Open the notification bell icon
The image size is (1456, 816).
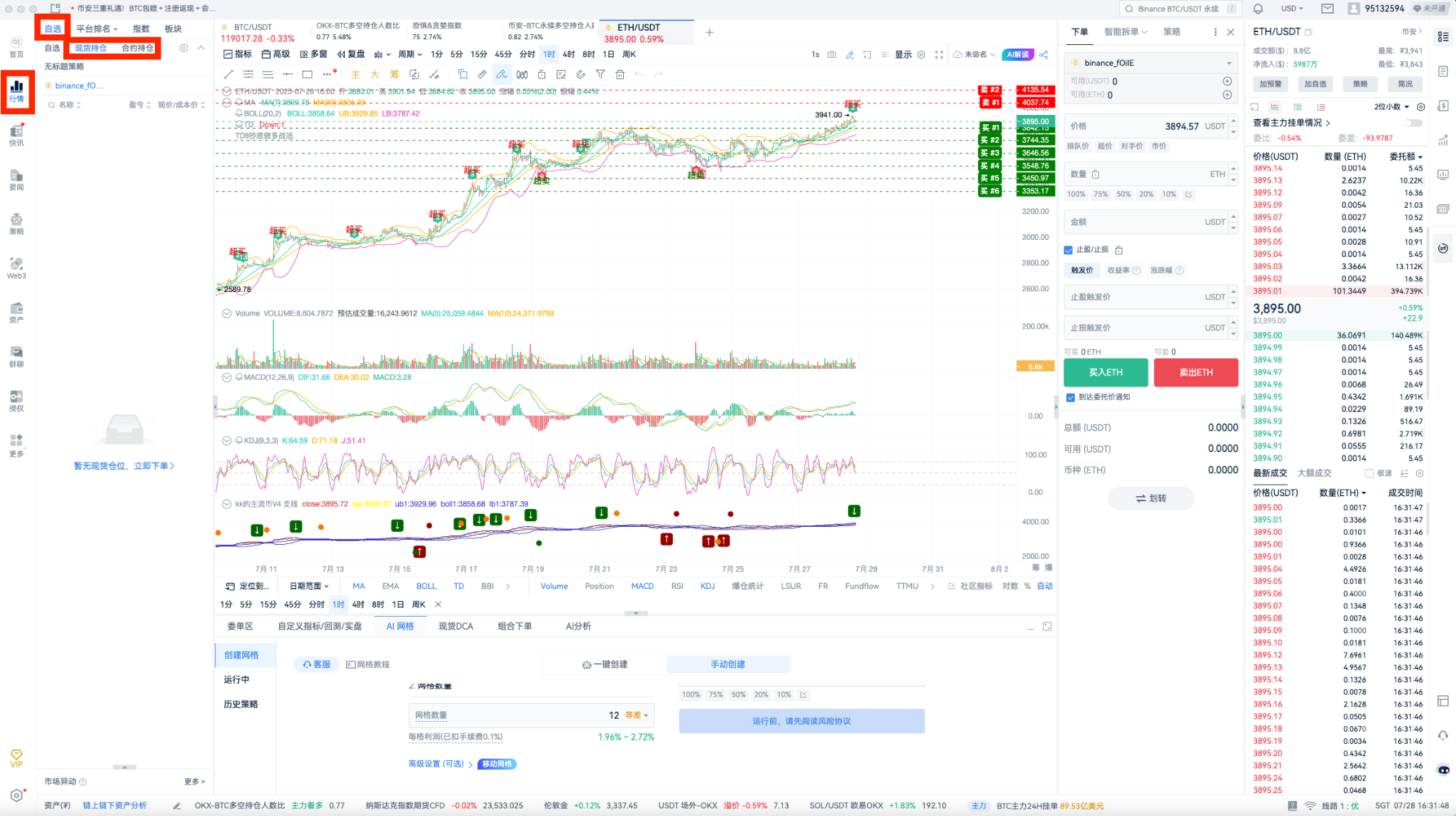coord(1258,9)
